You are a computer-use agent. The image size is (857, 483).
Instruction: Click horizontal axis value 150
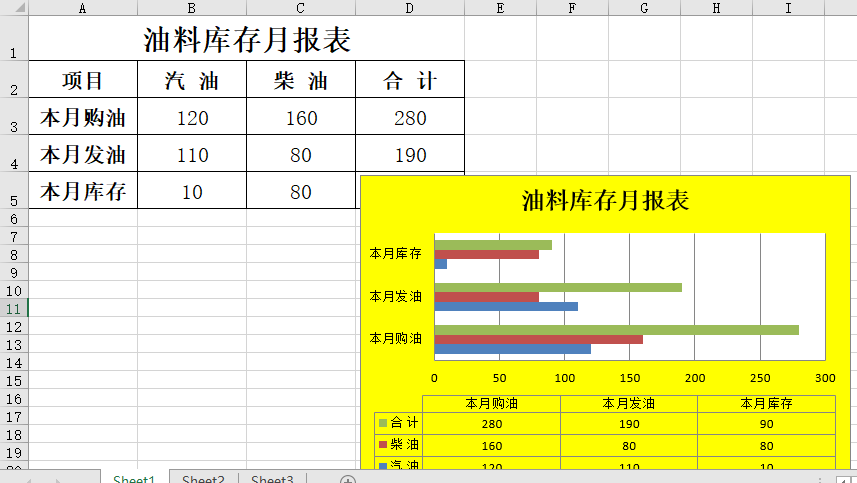[x=630, y=378]
